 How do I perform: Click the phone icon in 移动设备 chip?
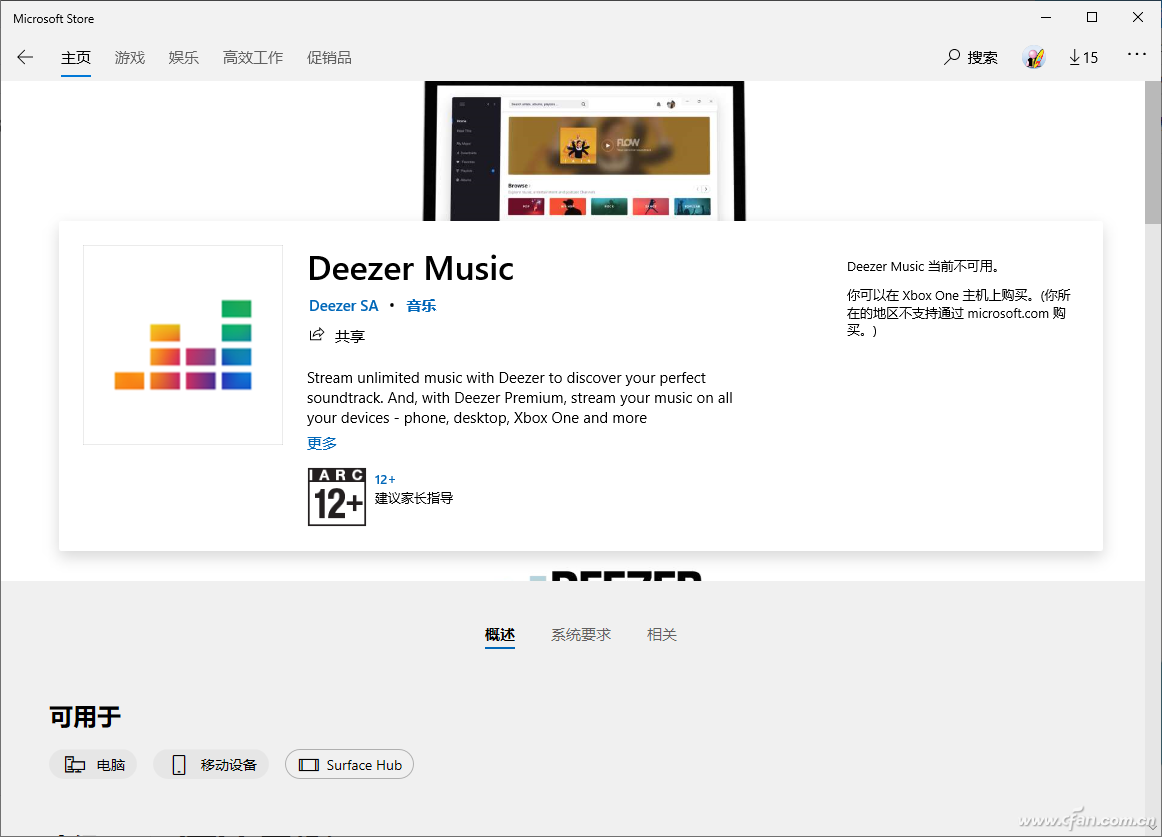[179, 764]
